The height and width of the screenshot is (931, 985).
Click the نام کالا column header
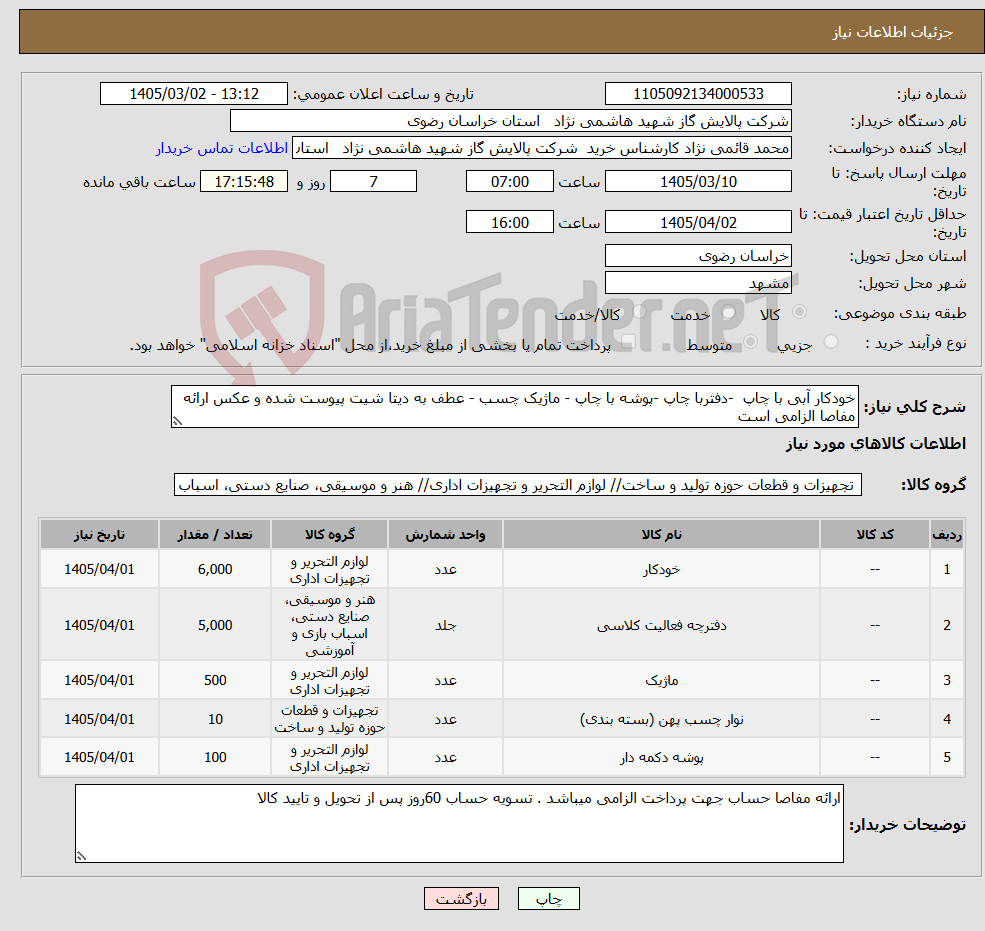coord(661,535)
